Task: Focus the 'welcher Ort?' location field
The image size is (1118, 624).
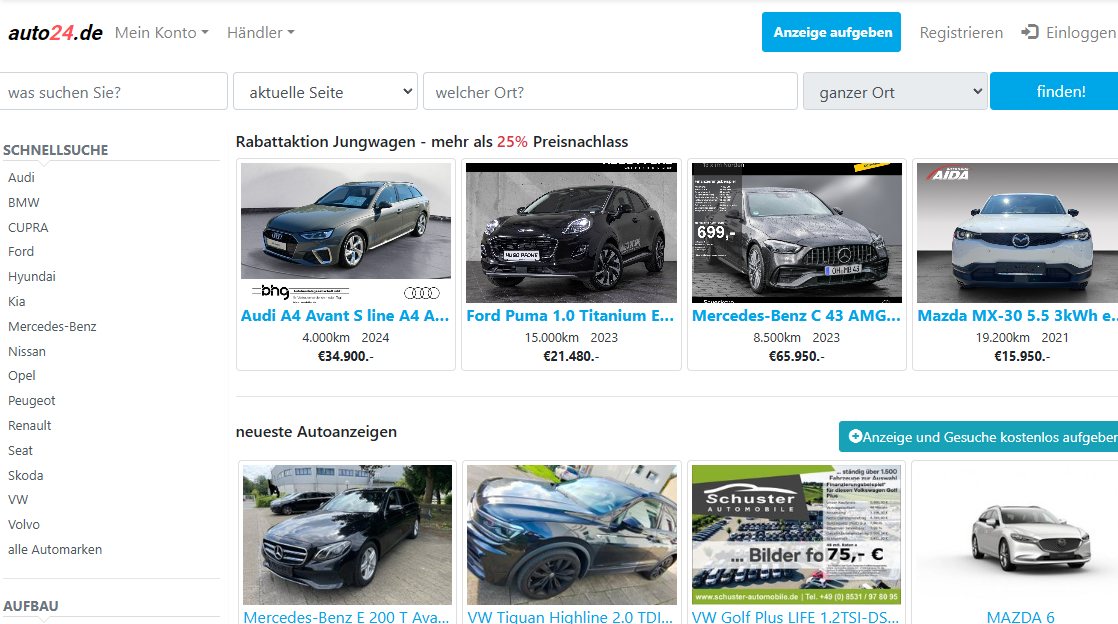Action: pyautogui.click(x=610, y=91)
